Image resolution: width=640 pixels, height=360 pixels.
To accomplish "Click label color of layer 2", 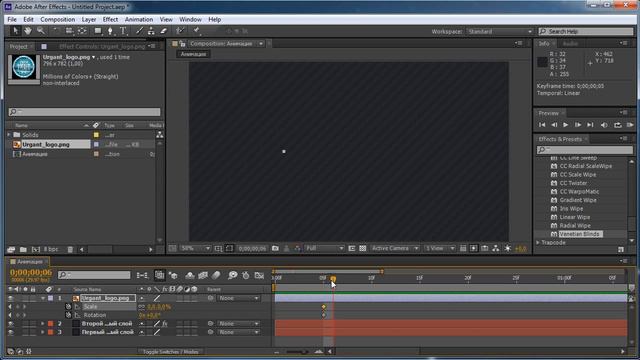I will pos(51,324).
